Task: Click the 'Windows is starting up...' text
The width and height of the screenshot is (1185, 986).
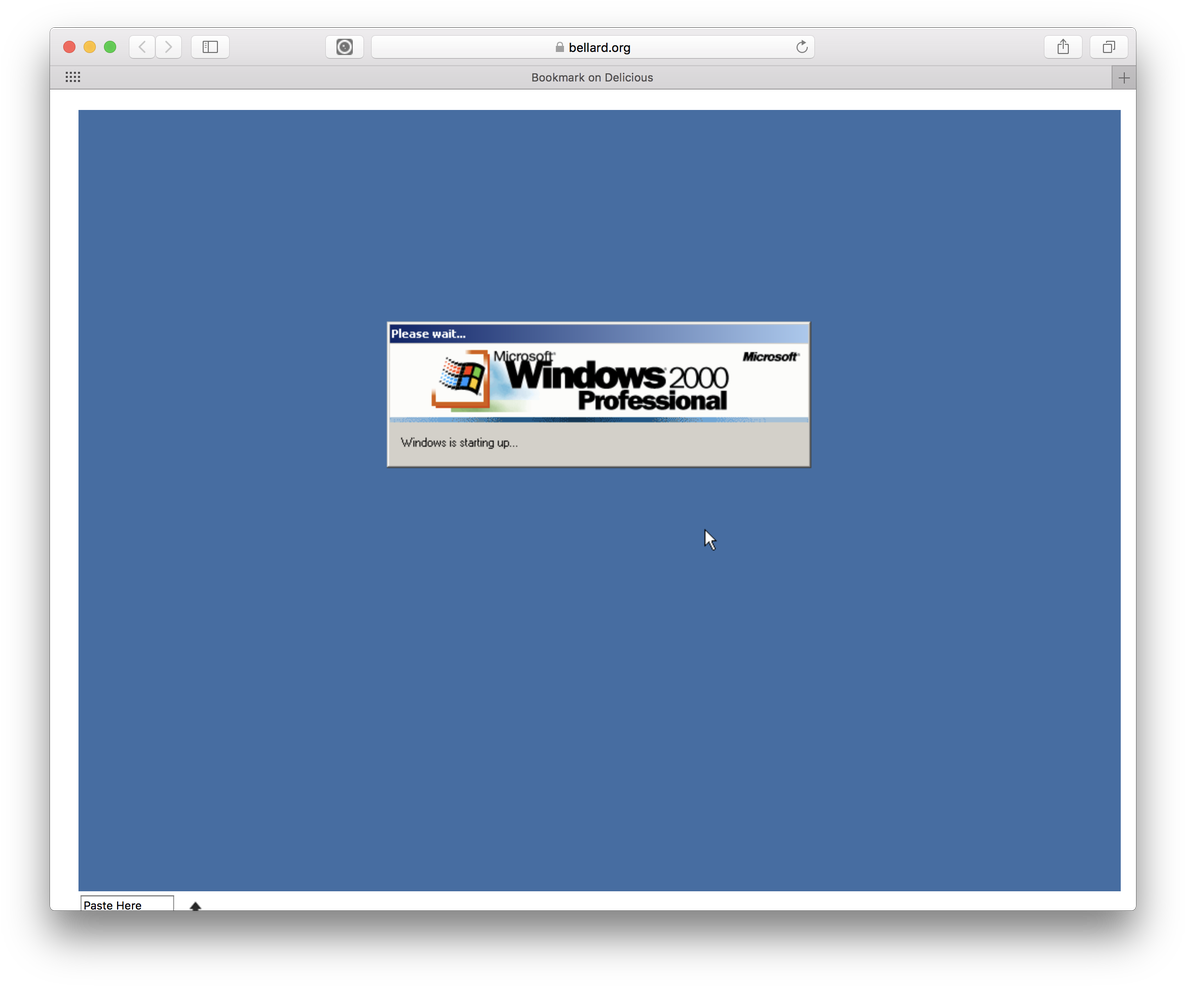Action: tap(459, 443)
